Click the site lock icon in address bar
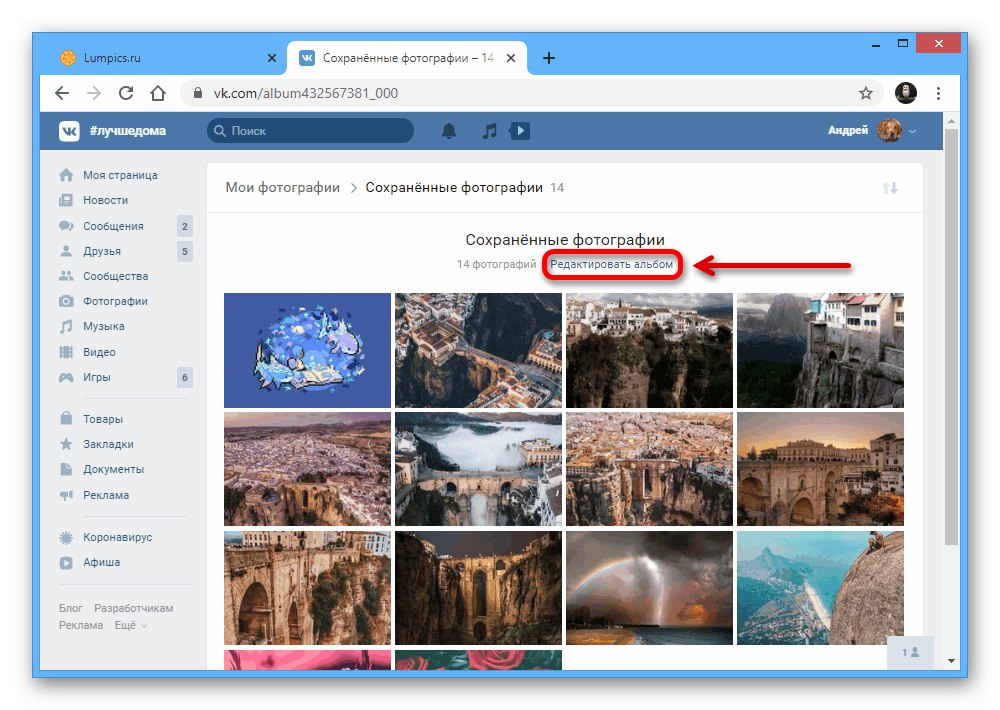This screenshot has width=1000, height=710. pyautogui.click(x=198, y=93)
